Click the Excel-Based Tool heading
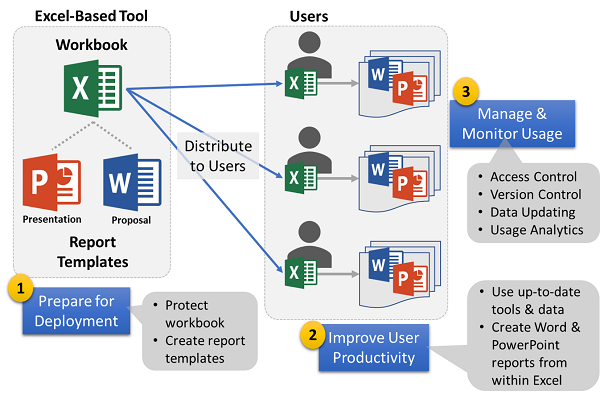The image size is (600, 398). 91,16
